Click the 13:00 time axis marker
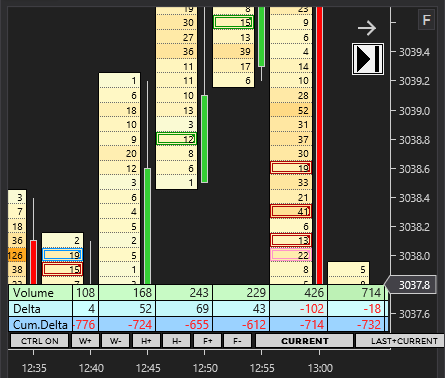Viewport: 445px width, 378px height. coord(320,368)
